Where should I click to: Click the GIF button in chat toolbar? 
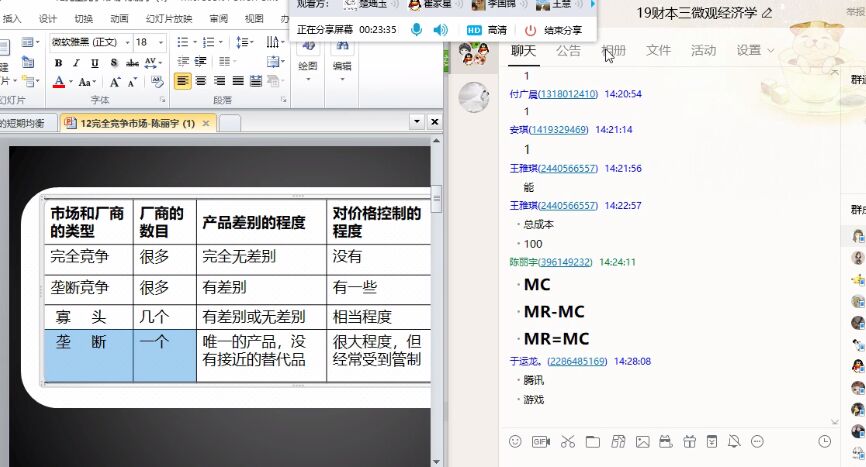pos(541,441)
